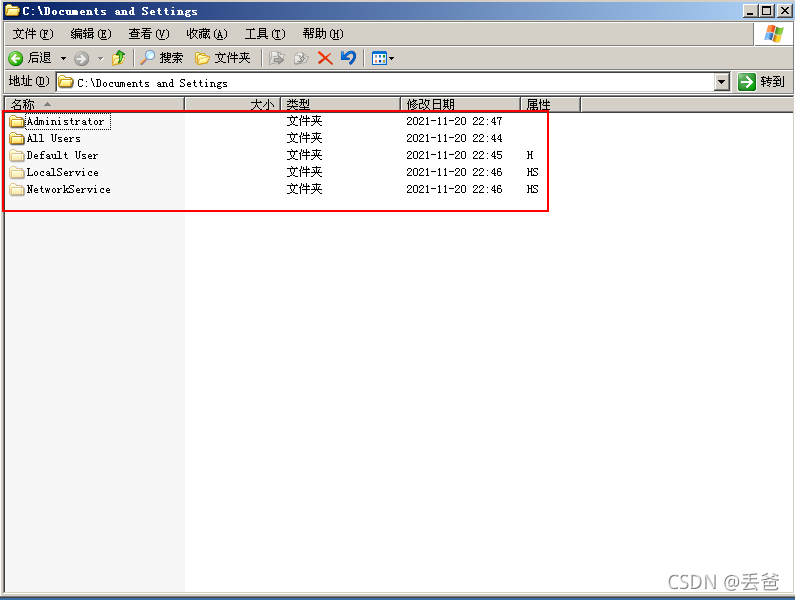Click the LocalService folder name

pyautogui.click(x=62, y=172)
